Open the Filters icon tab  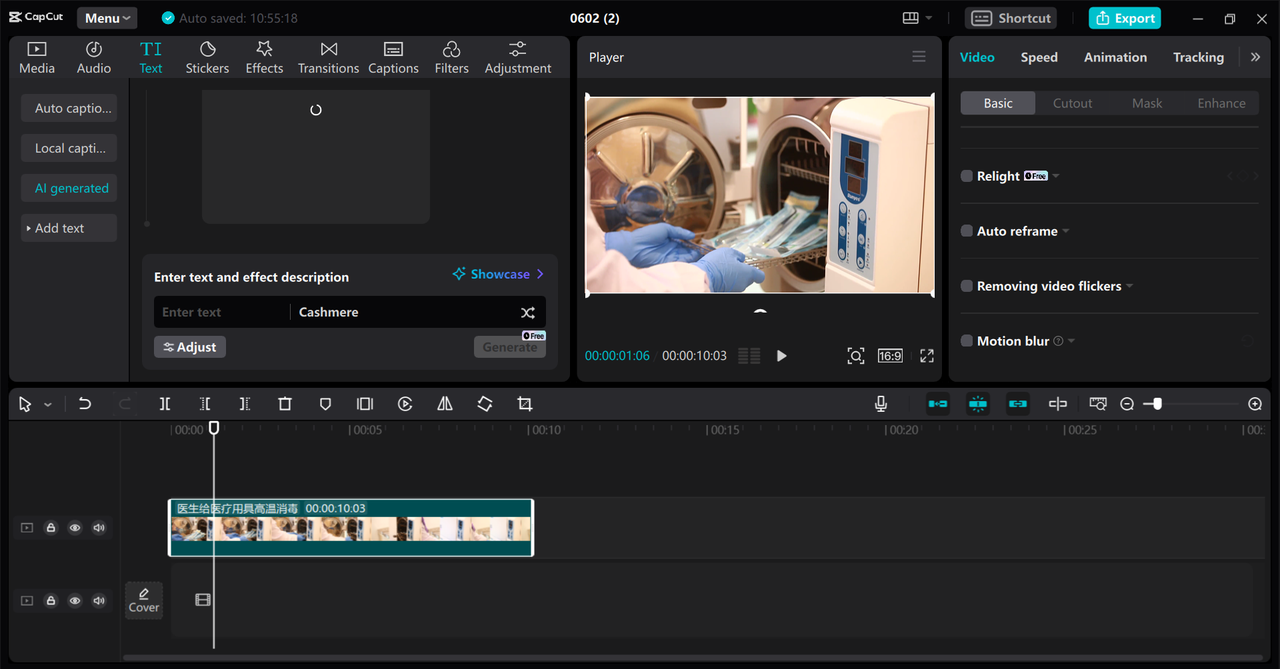click(x=451, y=58)
